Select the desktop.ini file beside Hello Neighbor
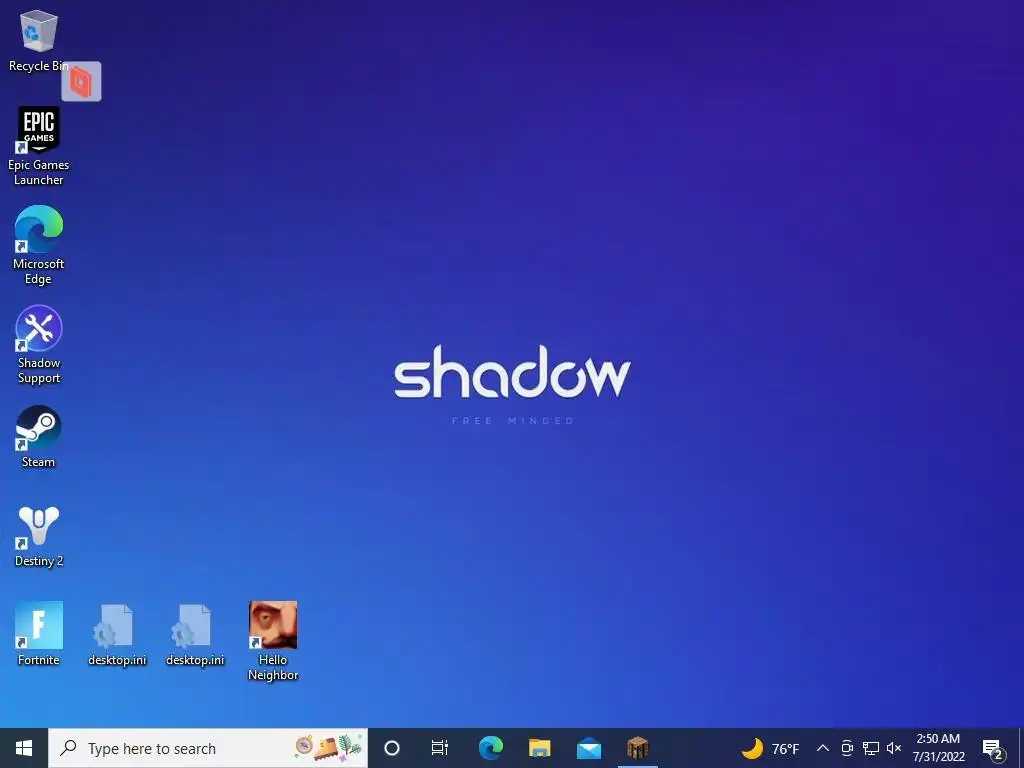This screenshot has width=1024, height=768. (x=195, y=634)
